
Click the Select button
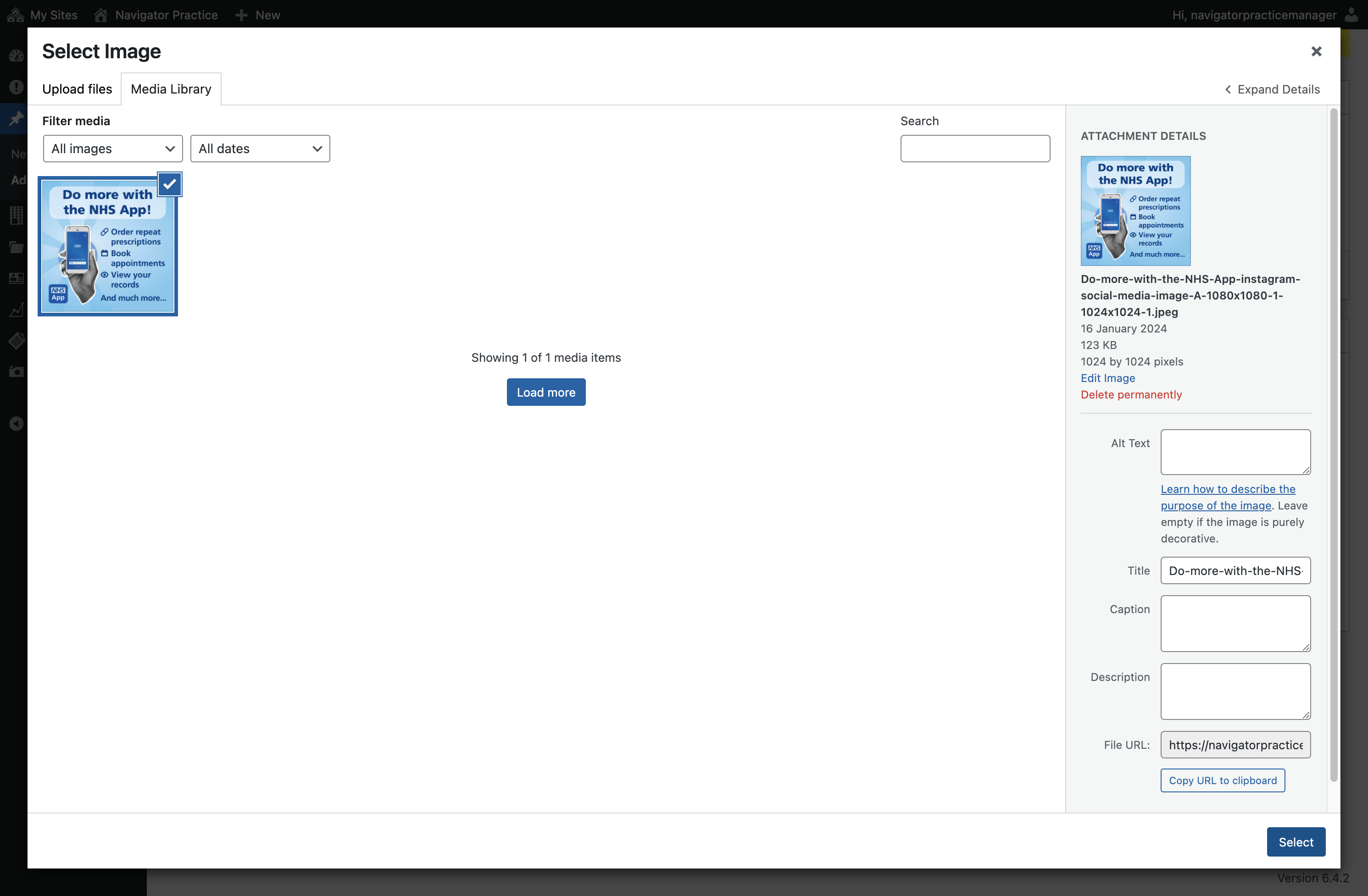(1296, 842)
